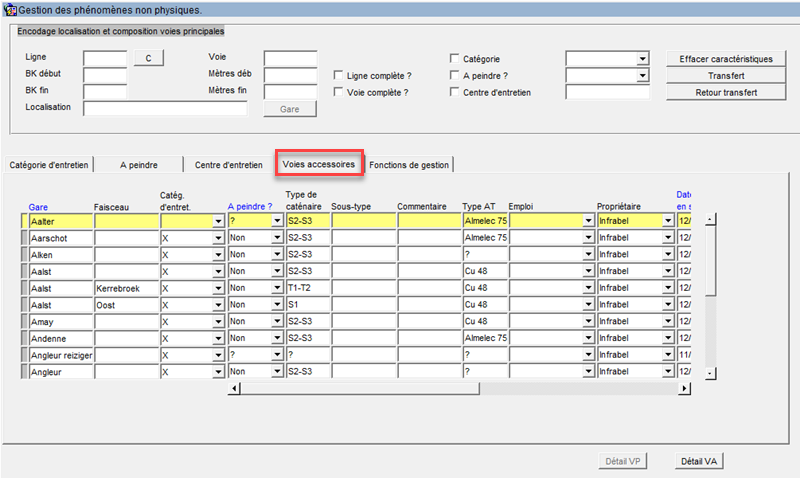Viewport: 800px width, 478px height.
Task: Click the Ligne input field
Action: tap(105, 58)
